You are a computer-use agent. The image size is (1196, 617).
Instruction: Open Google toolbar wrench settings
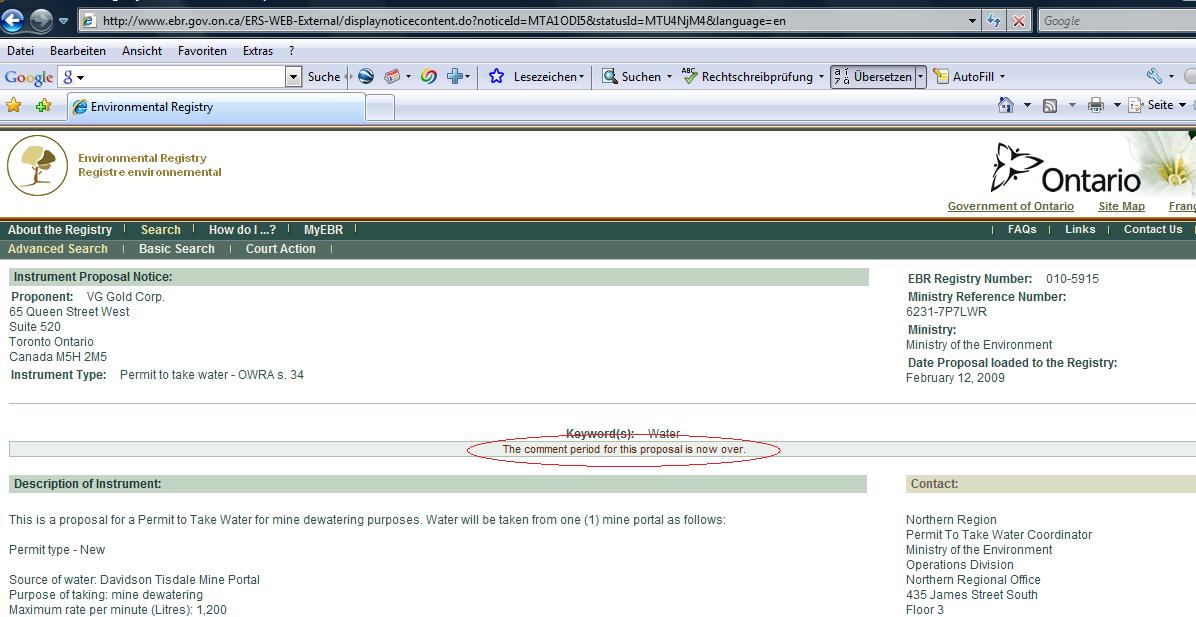click(x=1154, y=76)
